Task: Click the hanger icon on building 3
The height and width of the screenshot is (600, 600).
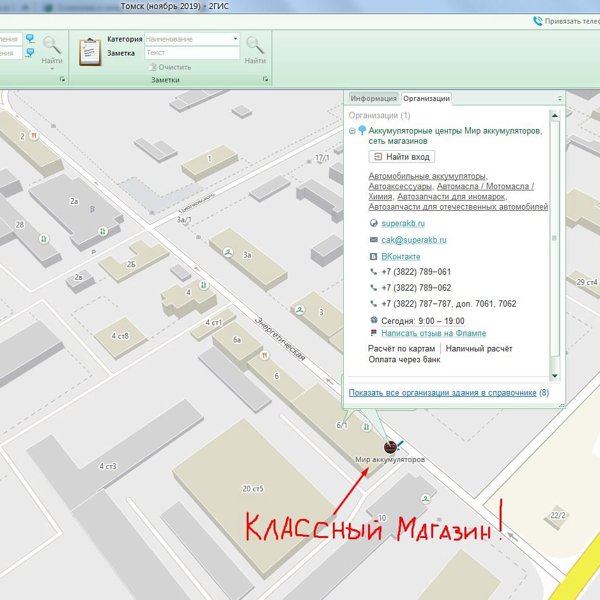Action: pos(300,310)
